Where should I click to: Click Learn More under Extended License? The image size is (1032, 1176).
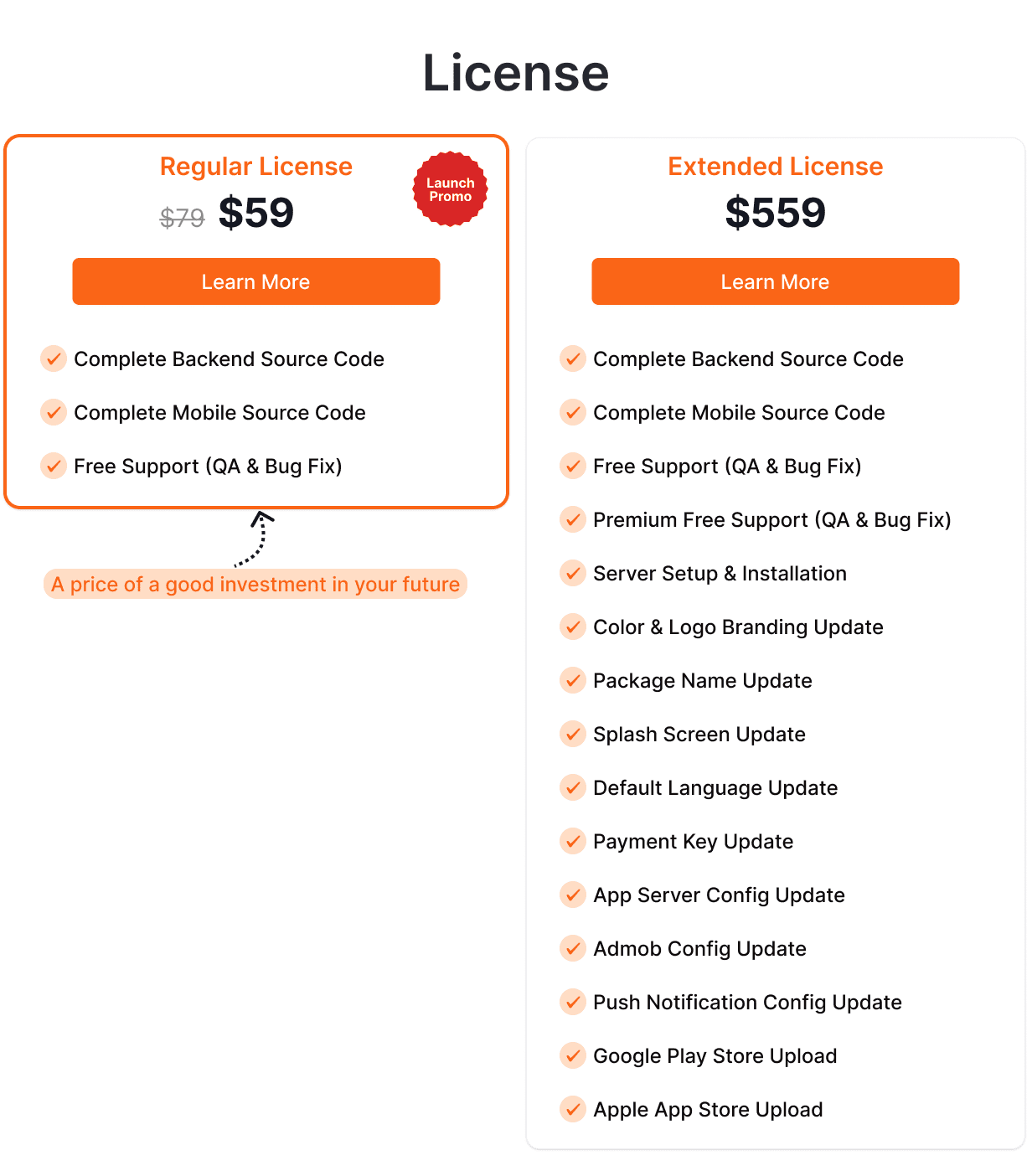tap(776, 281)
